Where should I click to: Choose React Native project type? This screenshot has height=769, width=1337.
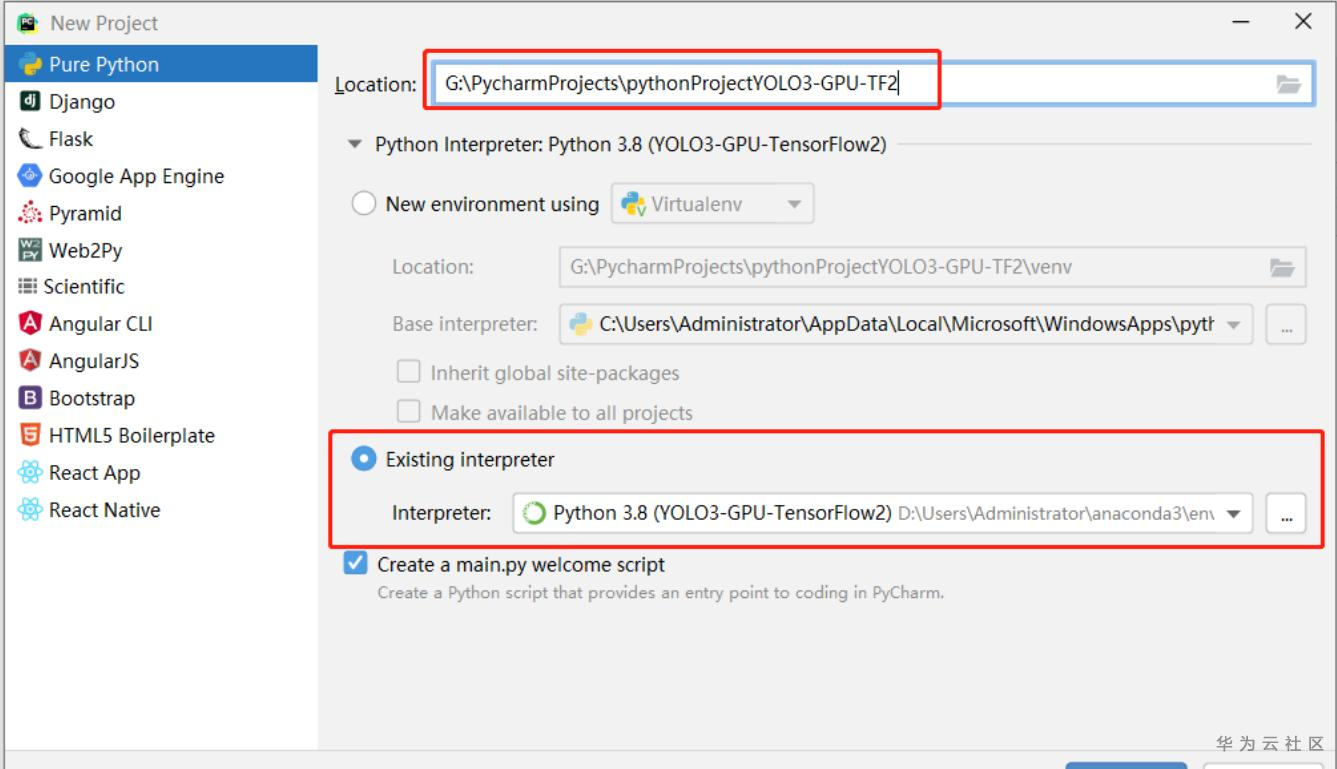pyautogui.click(x=105, y=510)
